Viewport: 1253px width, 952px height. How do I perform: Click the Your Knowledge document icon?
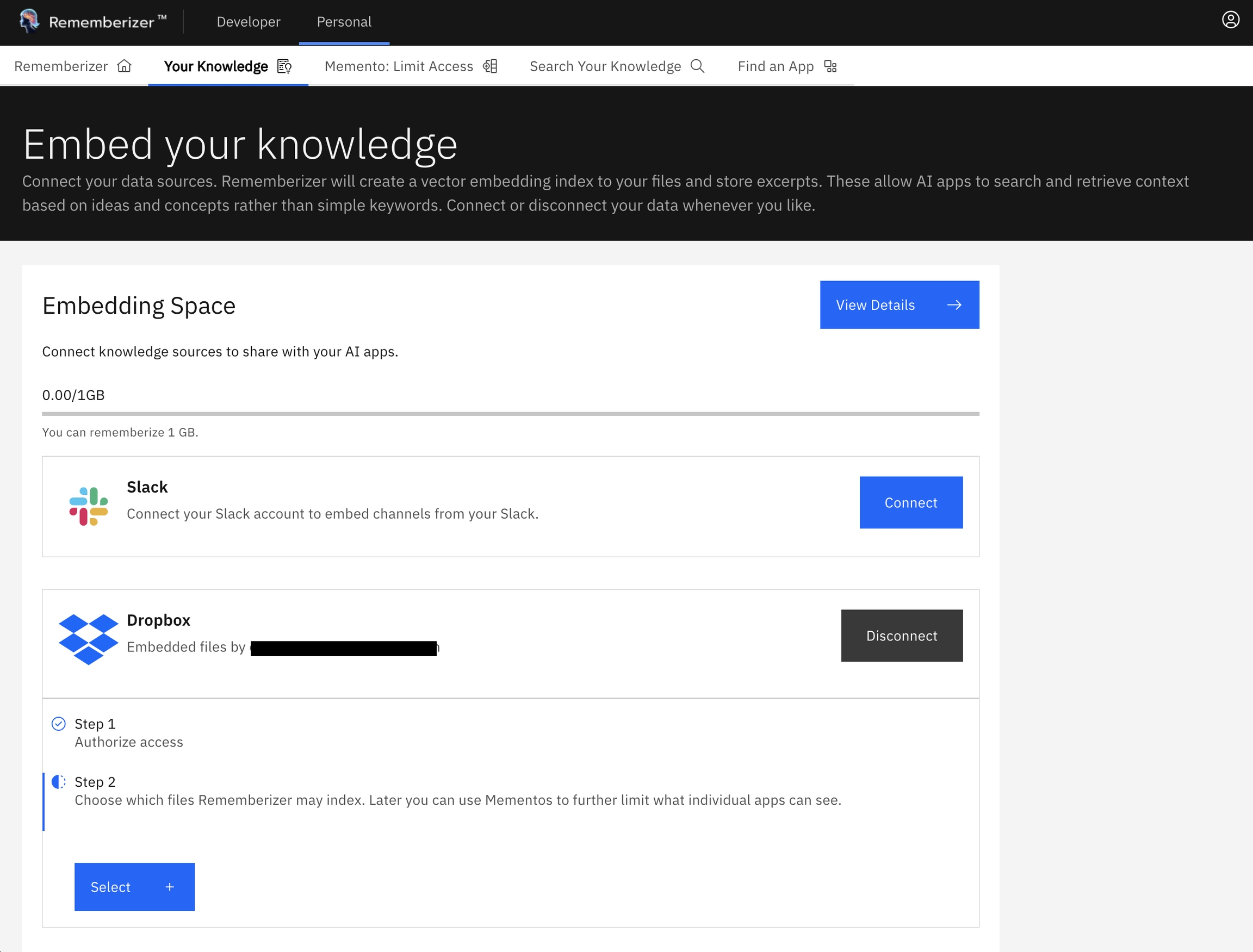(x=284, y=66)
